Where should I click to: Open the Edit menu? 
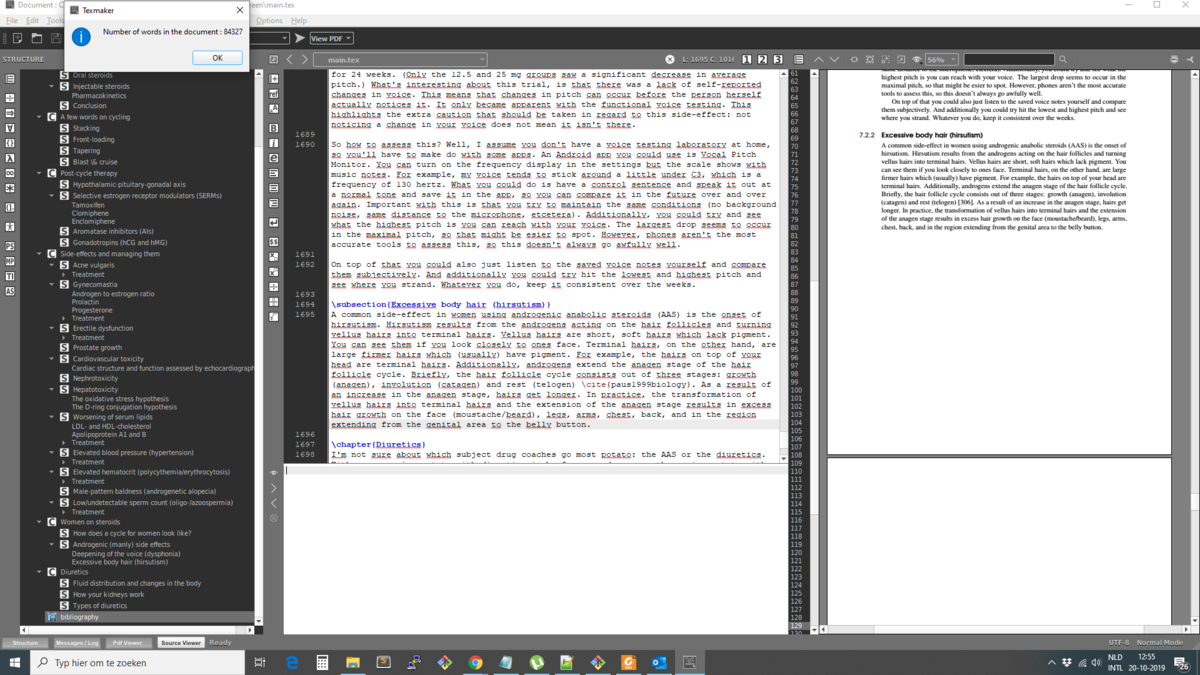[32, 20]
